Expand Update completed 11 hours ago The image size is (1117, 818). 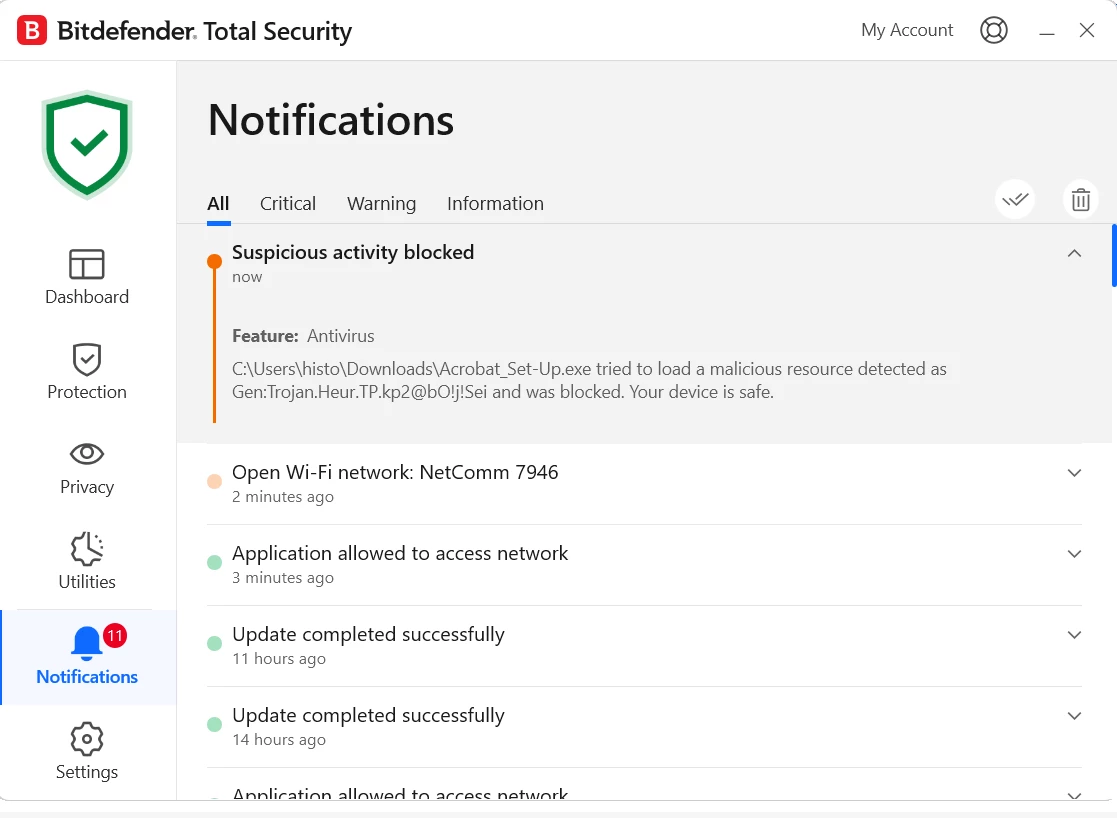[x=1074, y=635]
